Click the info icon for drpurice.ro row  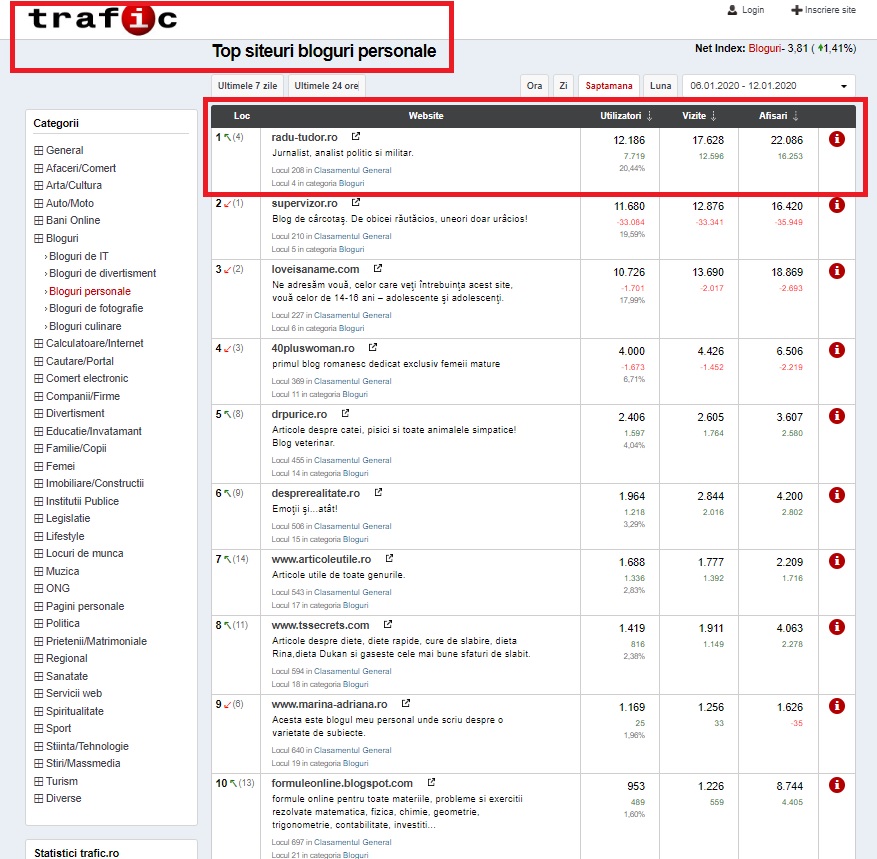pyautogui.click(x=837, y=415)
